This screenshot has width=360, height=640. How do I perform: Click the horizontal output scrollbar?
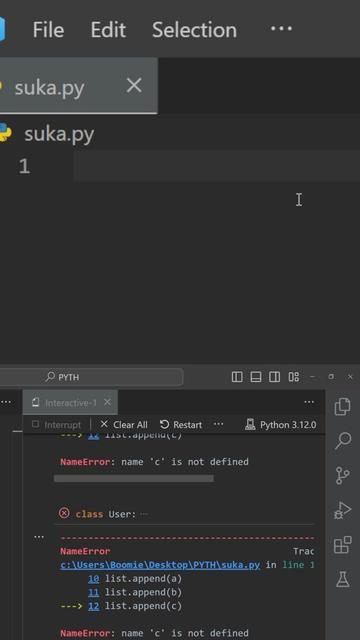[x=133, y=478]
